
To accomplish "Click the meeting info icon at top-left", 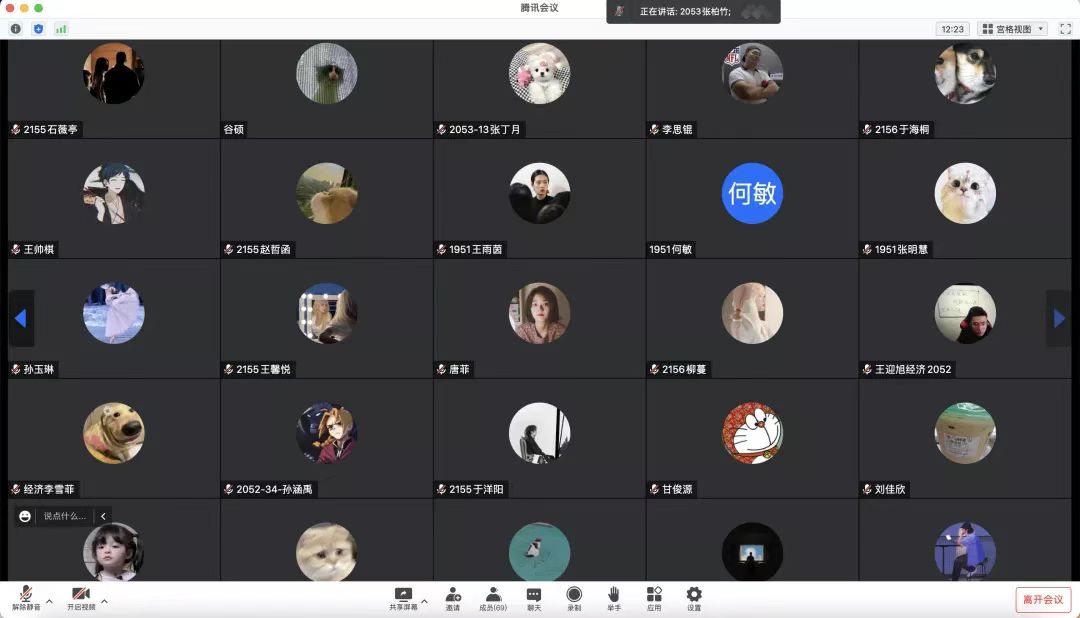I will 15,29.
